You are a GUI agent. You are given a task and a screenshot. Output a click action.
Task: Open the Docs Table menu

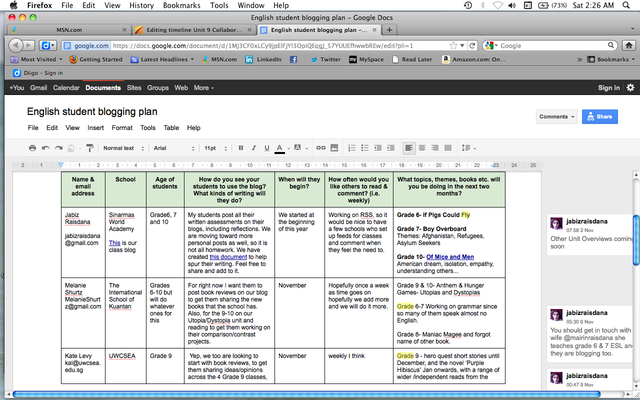pyautogui.click(x=171, y=128)
